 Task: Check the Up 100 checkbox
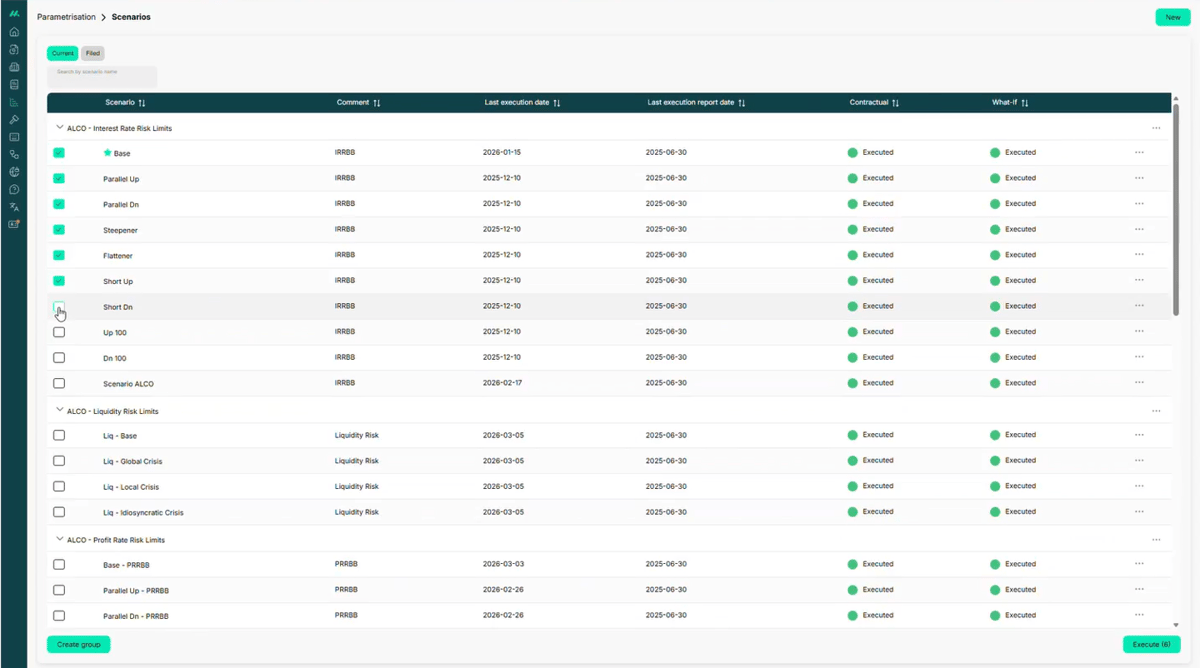coord(59,332)
